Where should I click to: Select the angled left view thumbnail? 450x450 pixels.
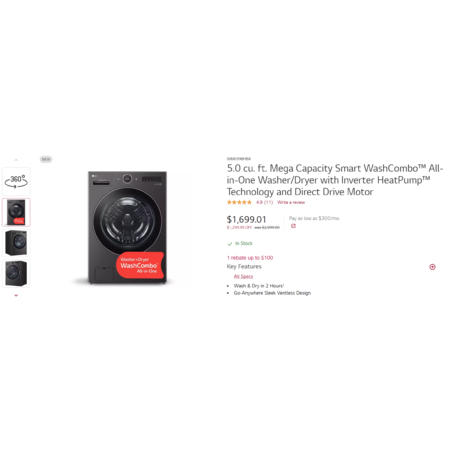pos(16,243)
